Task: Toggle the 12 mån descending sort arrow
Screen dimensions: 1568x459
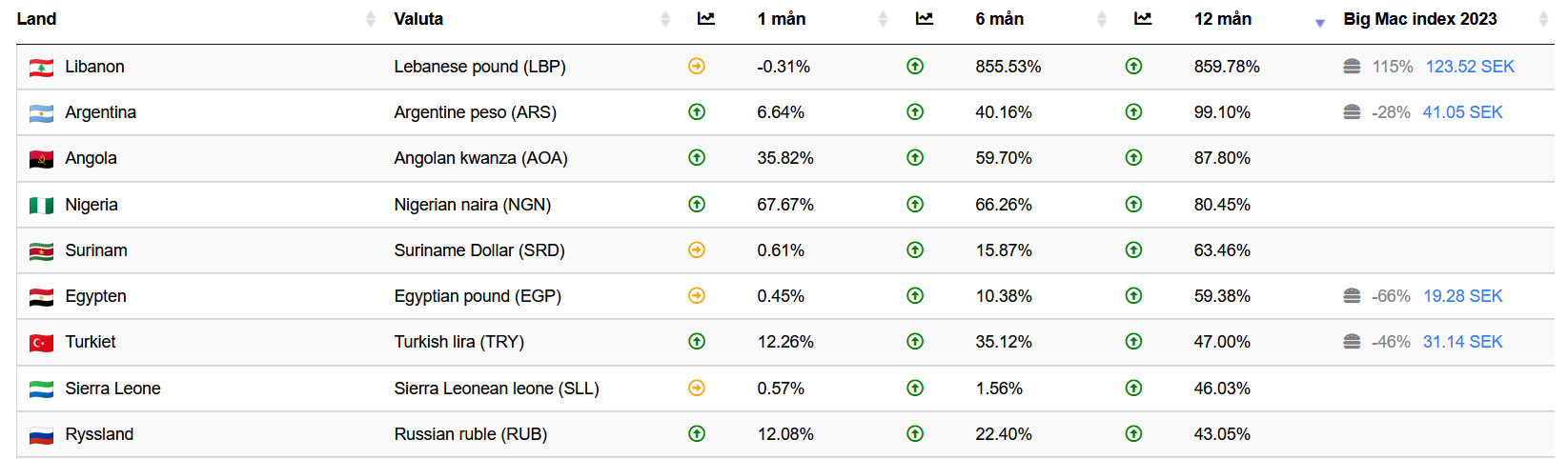Action: (x=1320, y=23)
